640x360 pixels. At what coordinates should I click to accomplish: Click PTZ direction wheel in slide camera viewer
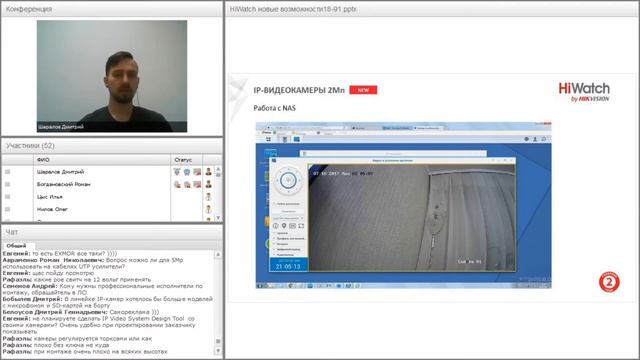point(288,180)
